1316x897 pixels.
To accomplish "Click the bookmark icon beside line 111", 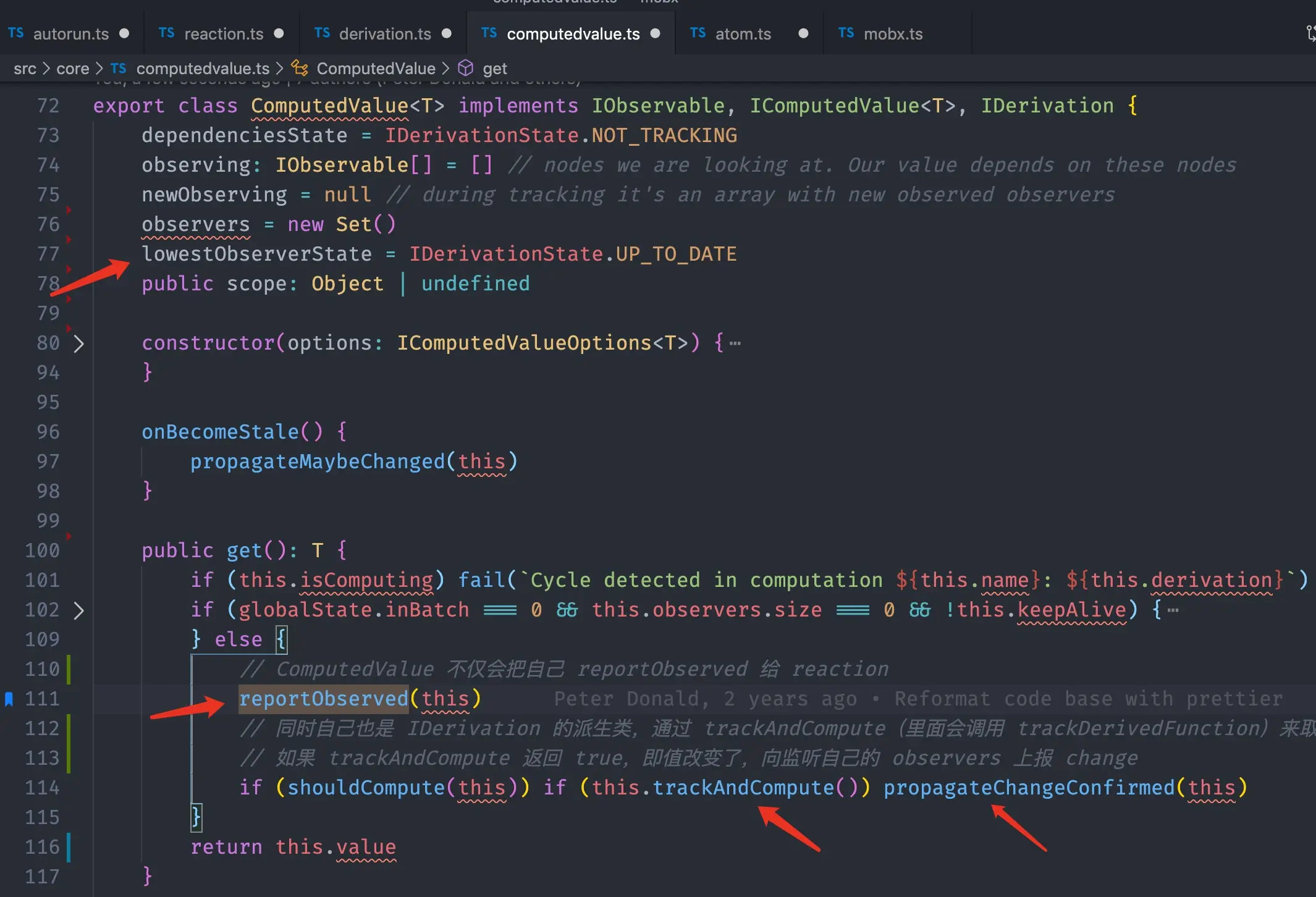I will (x=9, y=699).
